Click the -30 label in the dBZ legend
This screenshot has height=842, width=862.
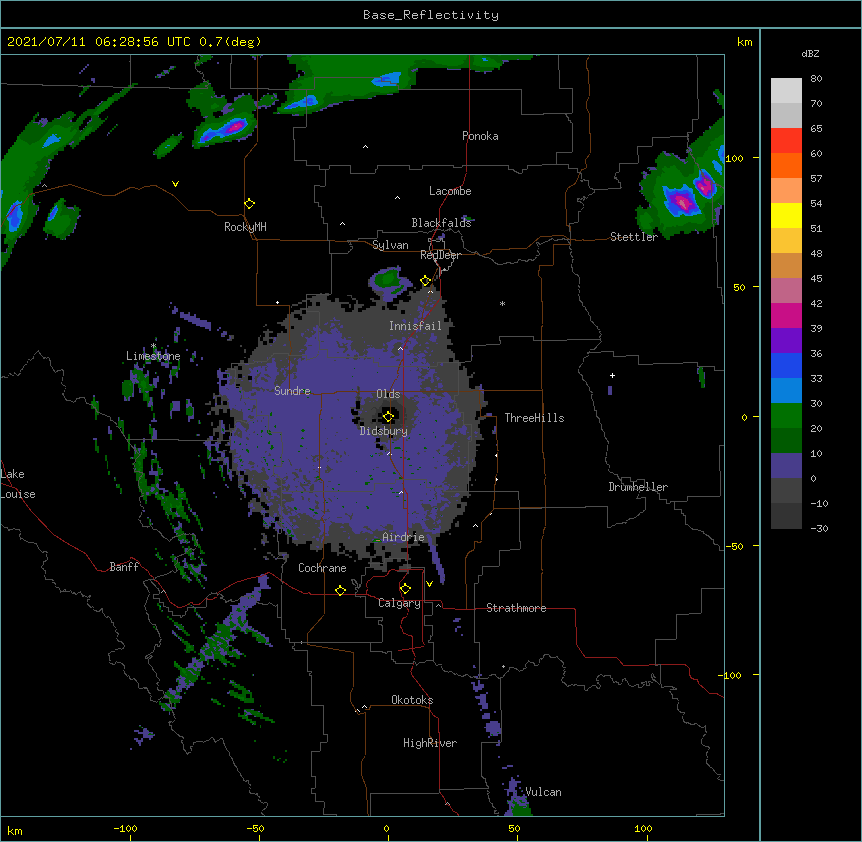pyautogui.click(x=819, y=528)
